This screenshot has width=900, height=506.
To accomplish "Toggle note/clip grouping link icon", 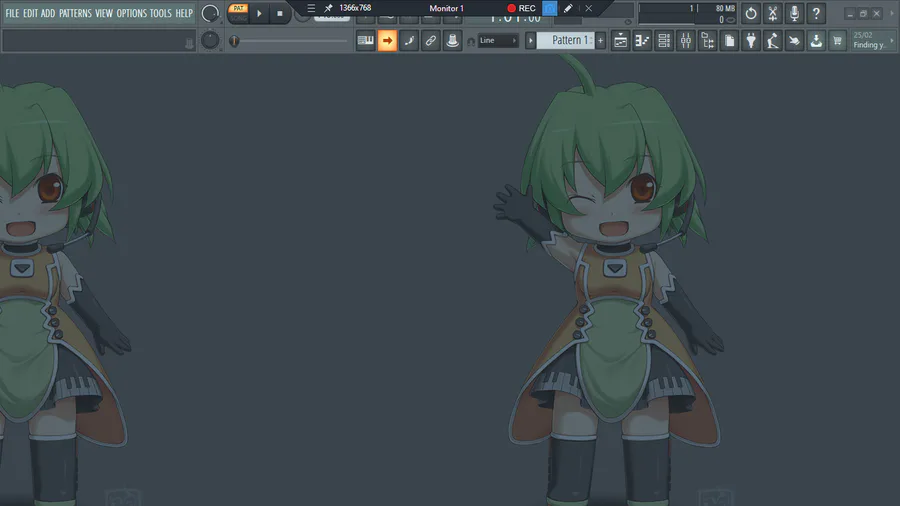I will click(430, 41).
